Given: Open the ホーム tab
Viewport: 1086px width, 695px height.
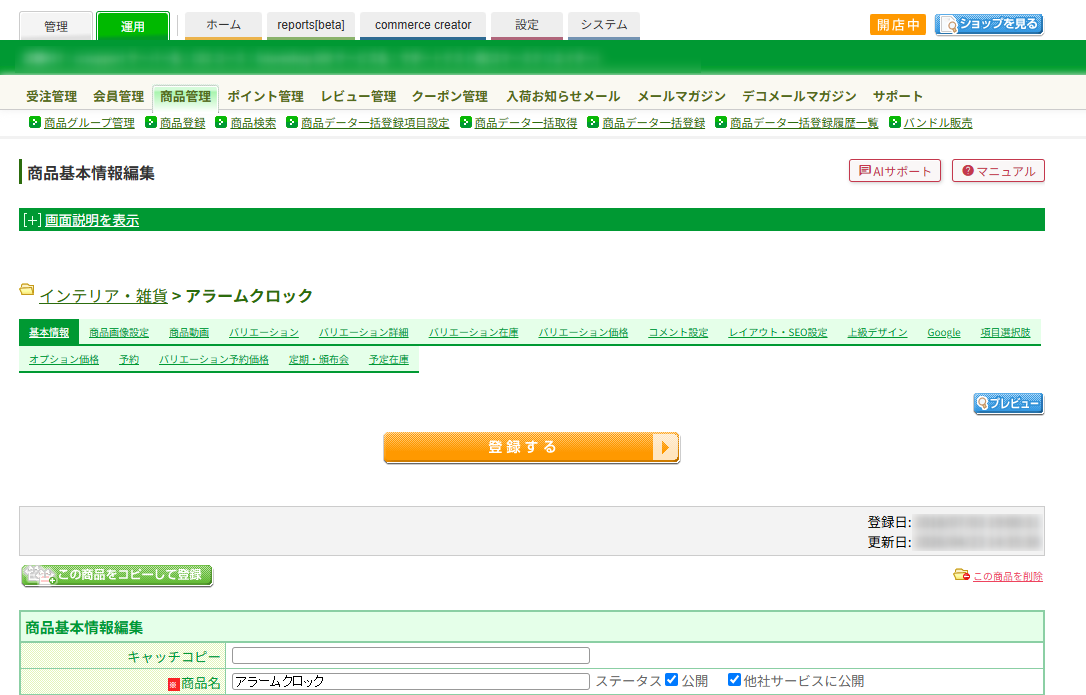Looking at the screenshot, I should 224,25.
